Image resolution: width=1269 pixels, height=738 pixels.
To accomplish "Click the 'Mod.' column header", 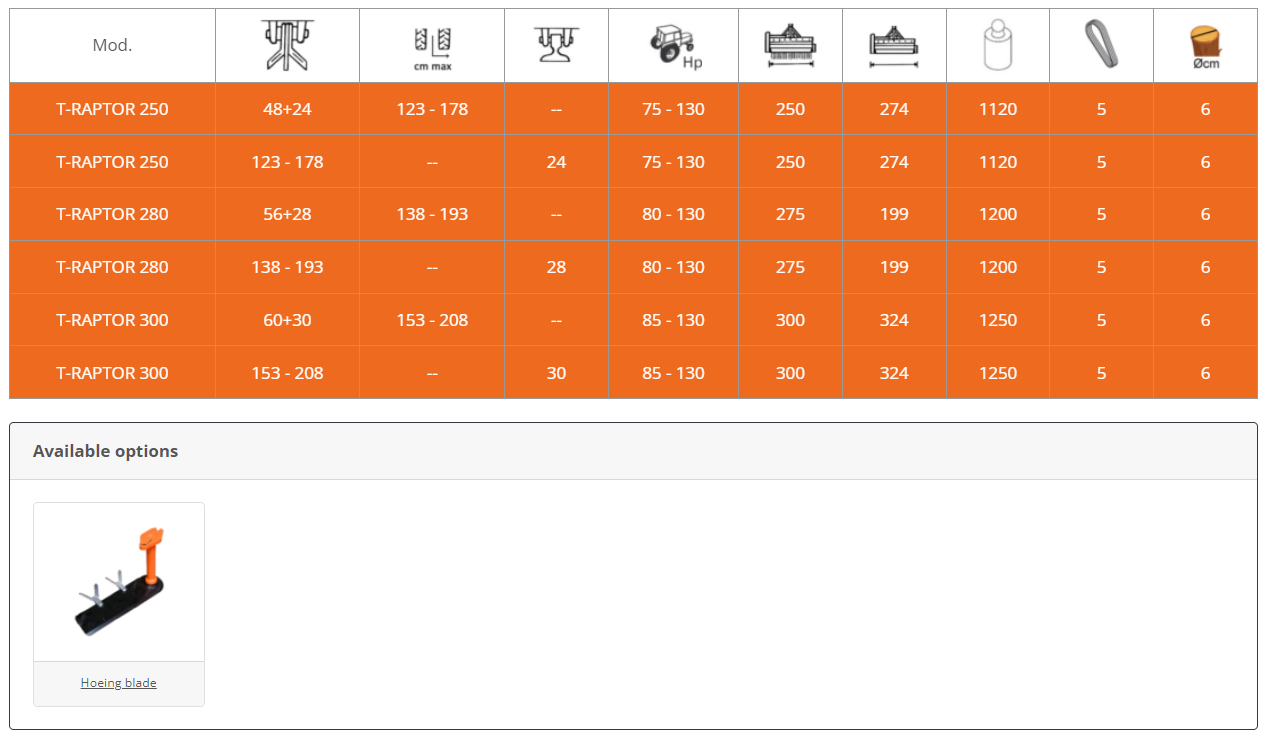I will (x=112, y=46).
